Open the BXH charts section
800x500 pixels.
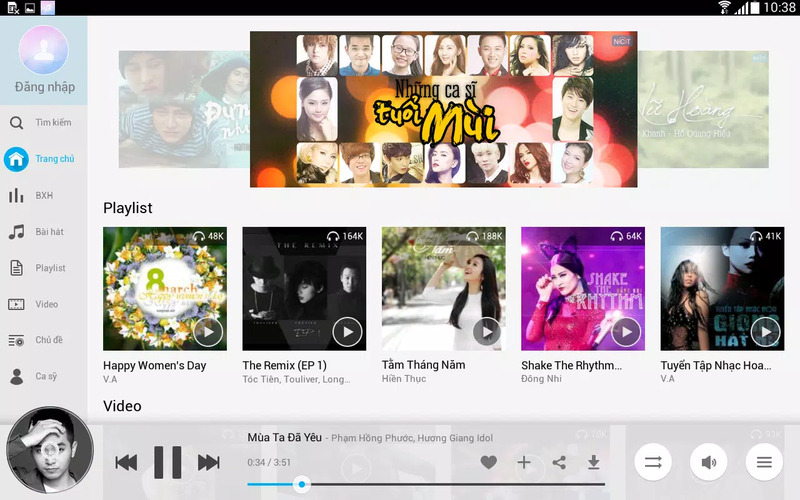(43, 195)
